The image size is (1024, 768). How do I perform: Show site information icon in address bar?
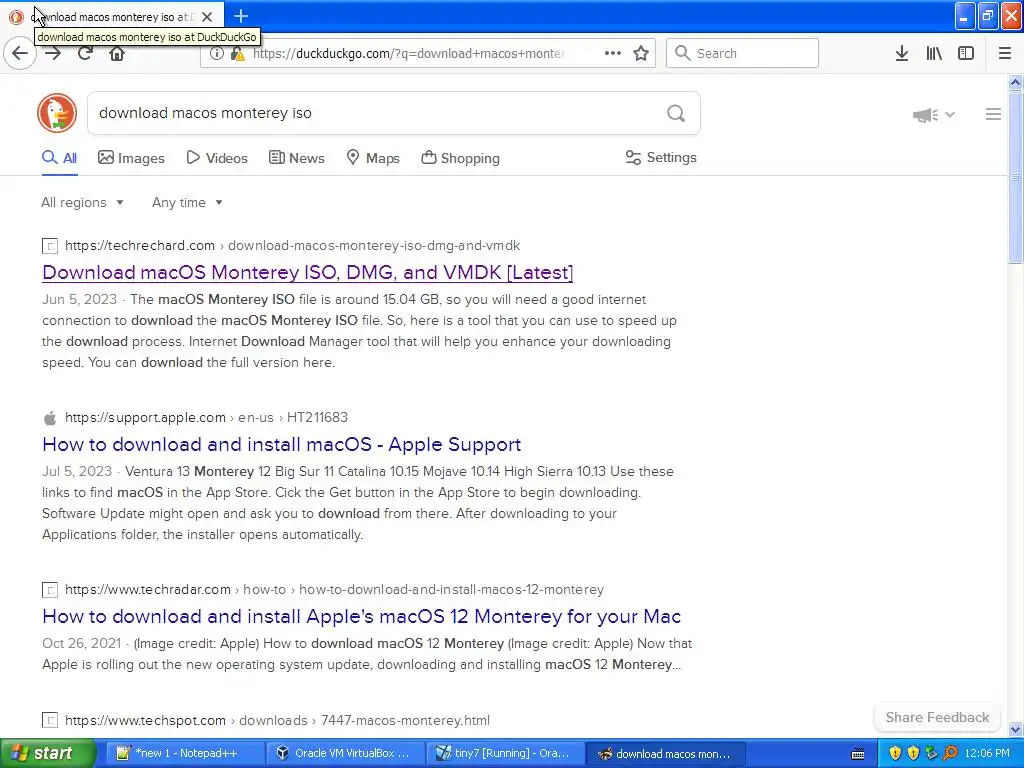[x=217, y=54]
